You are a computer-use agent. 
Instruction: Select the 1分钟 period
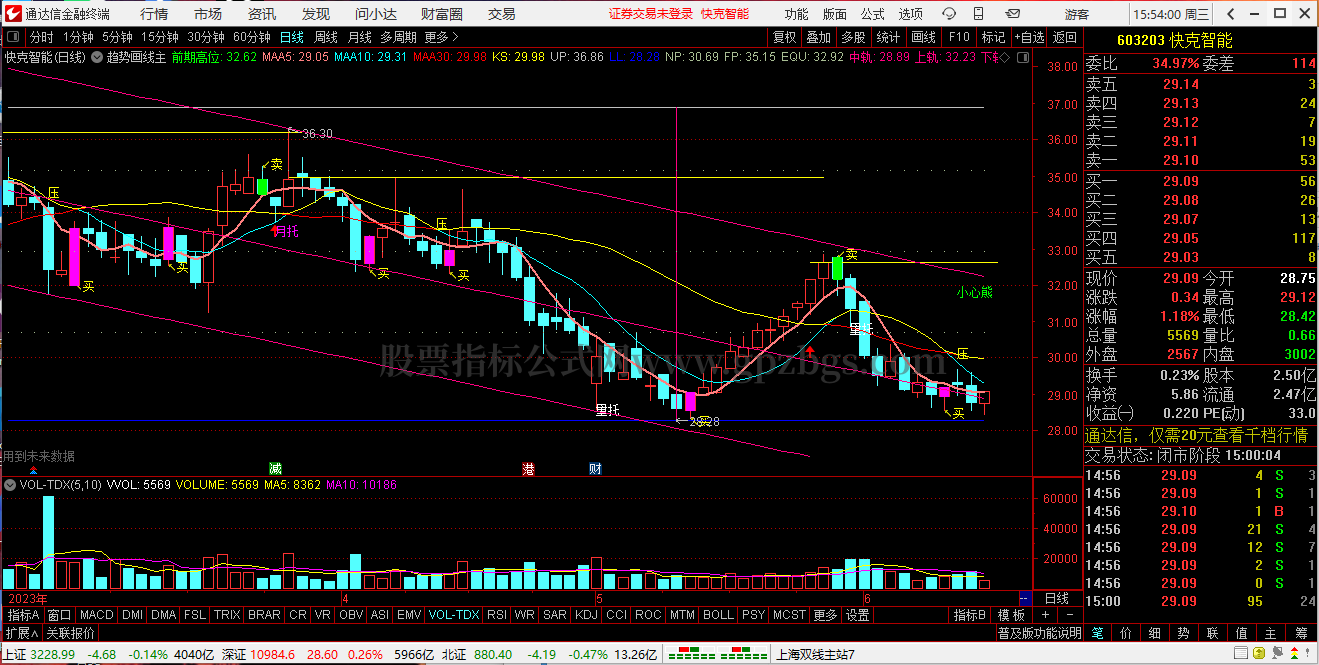78,37
